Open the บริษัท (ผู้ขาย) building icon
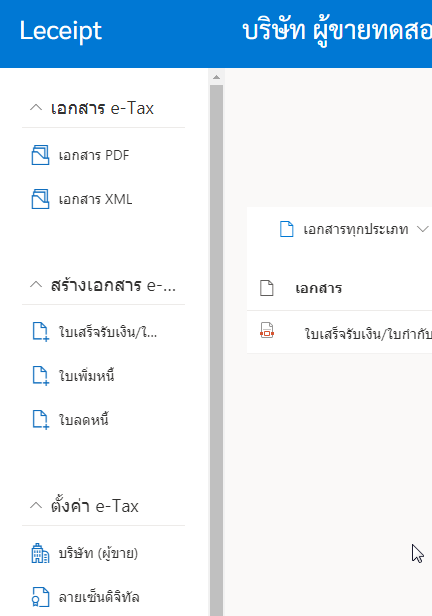The image size is (432, 616). (x=40, y=553)
